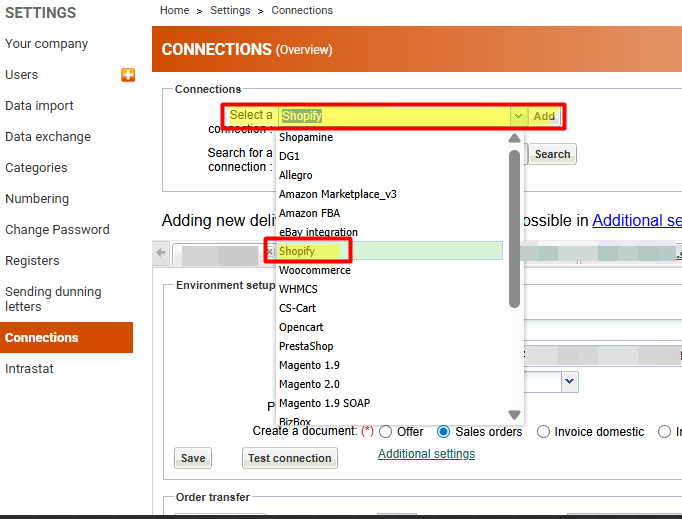The image size is (682, 519).
Task: Open the dropdown in Environment setup
Action: pyautogui.click(x=570, y=382)
